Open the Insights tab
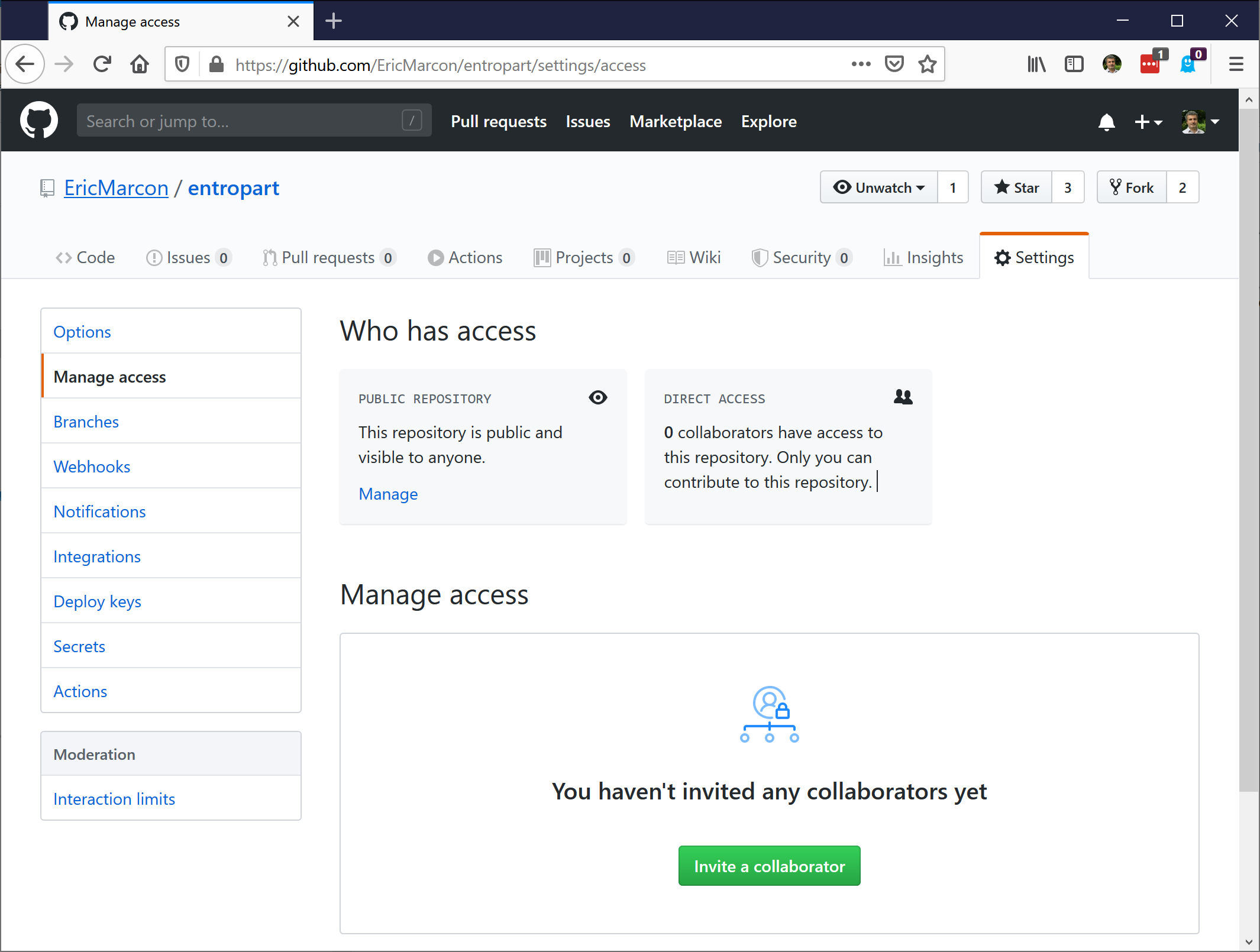Image resolution: width=1260 pixels, height=952 pixels. [x=923, y=257]
